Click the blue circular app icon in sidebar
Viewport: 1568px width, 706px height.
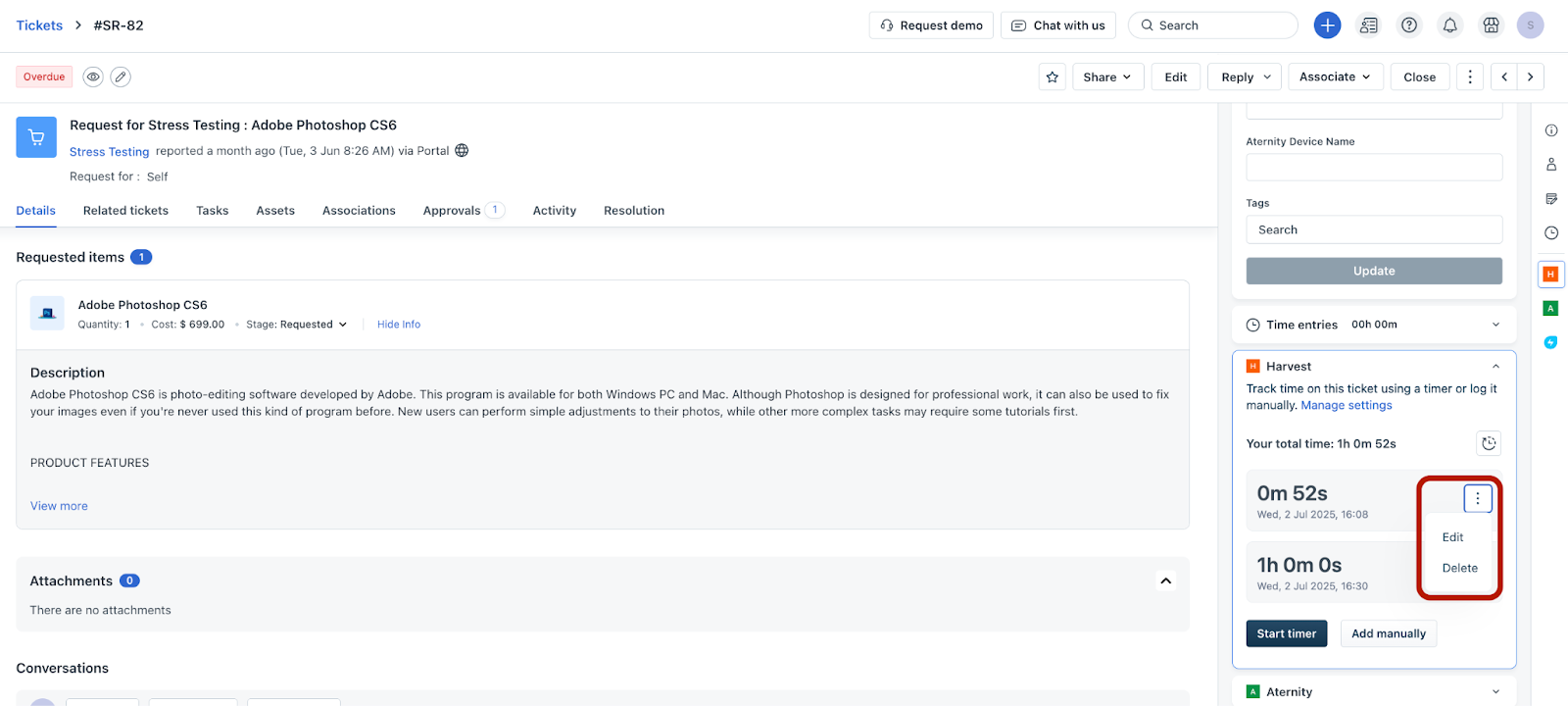[1550, 342]
